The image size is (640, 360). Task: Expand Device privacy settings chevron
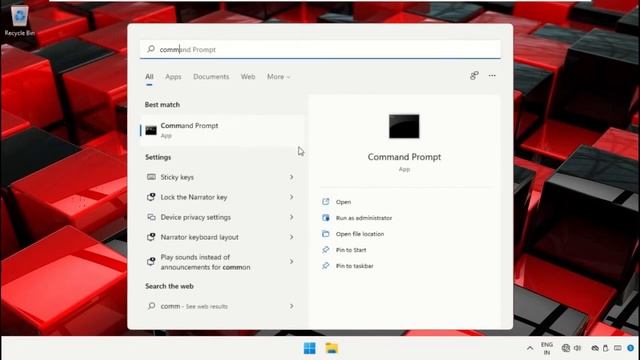[x=291, y=217]
